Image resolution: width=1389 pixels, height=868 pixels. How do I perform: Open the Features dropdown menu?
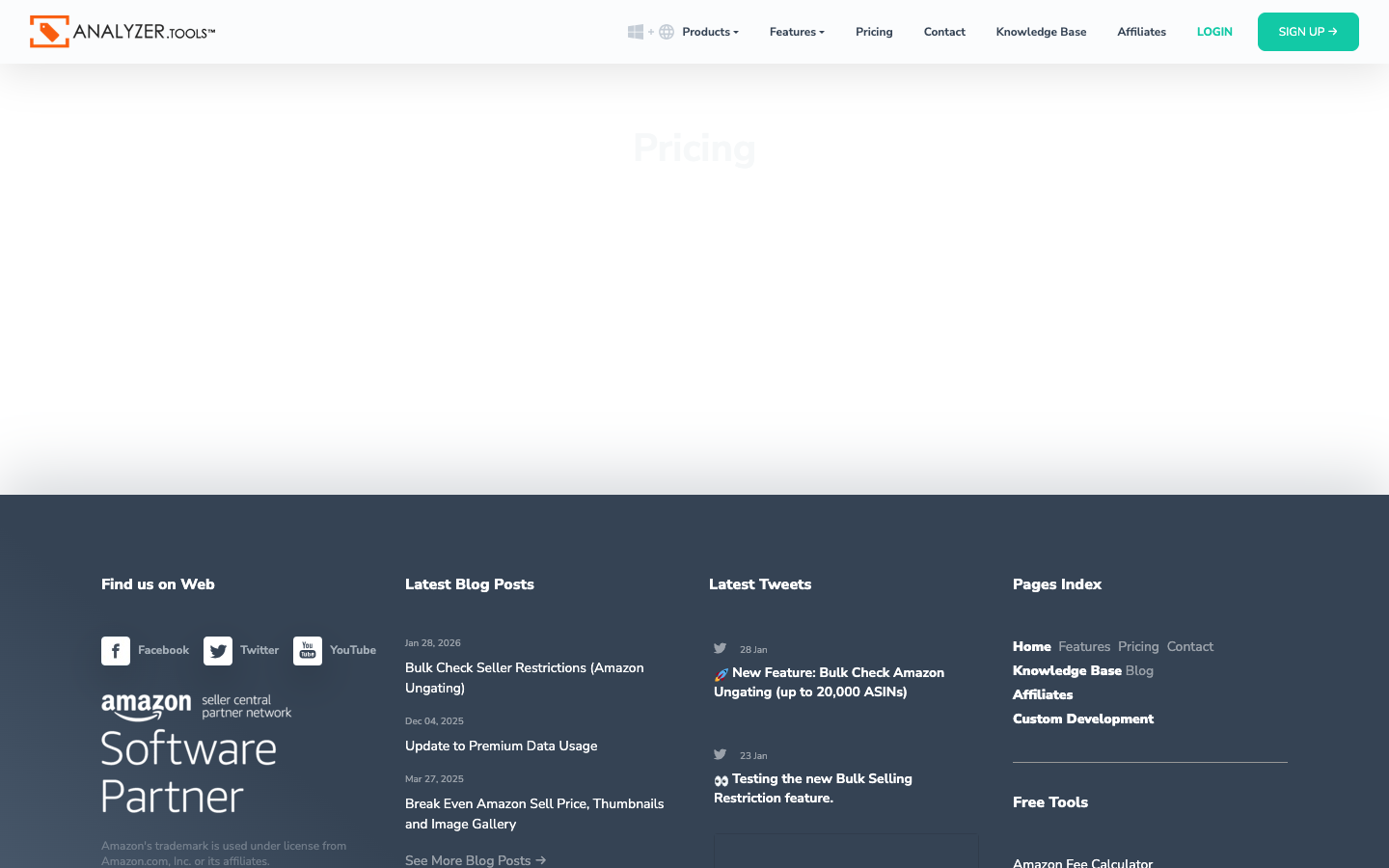(794, 32)
